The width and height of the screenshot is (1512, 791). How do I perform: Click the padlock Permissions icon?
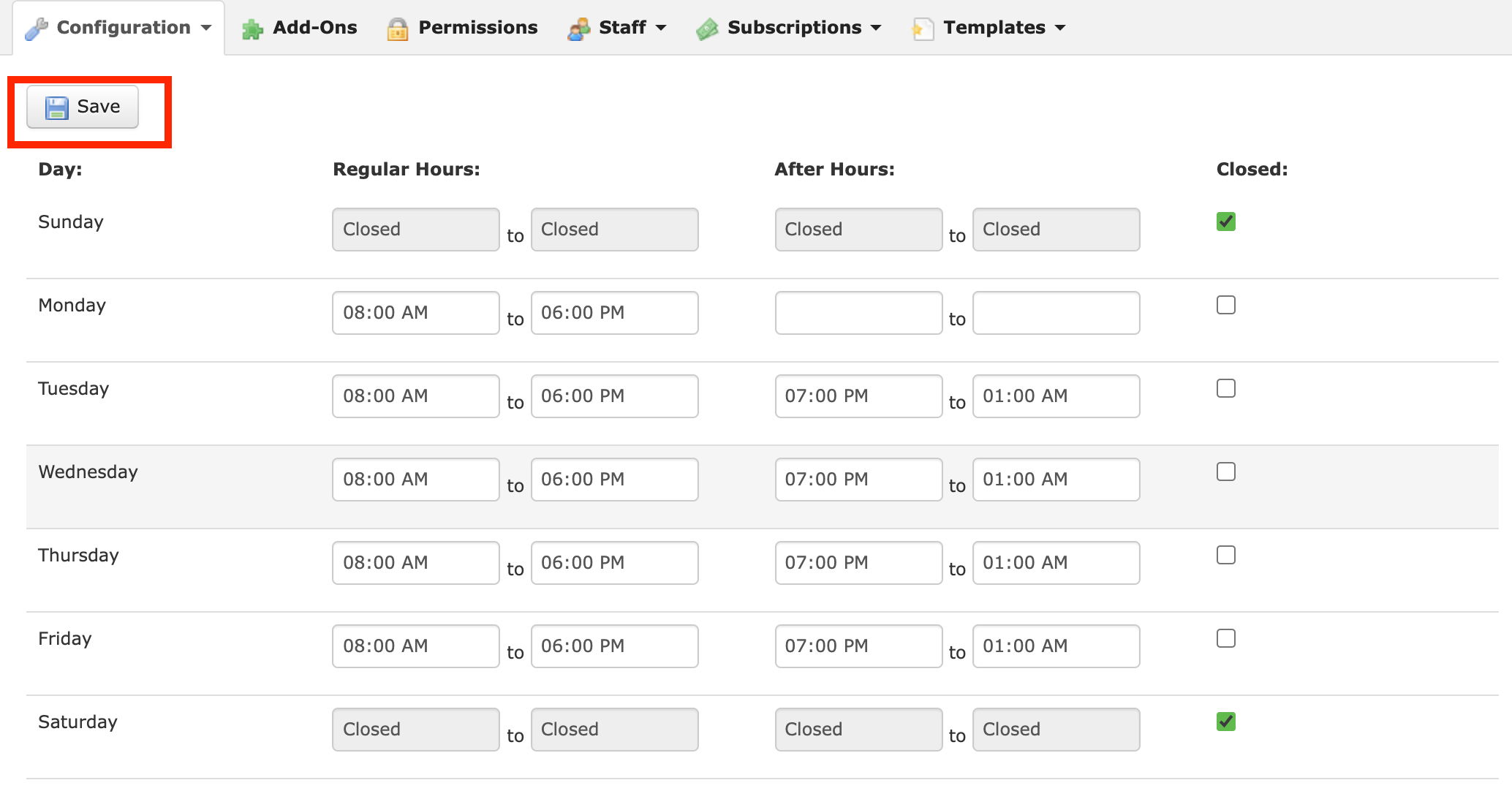coord(397,29)
